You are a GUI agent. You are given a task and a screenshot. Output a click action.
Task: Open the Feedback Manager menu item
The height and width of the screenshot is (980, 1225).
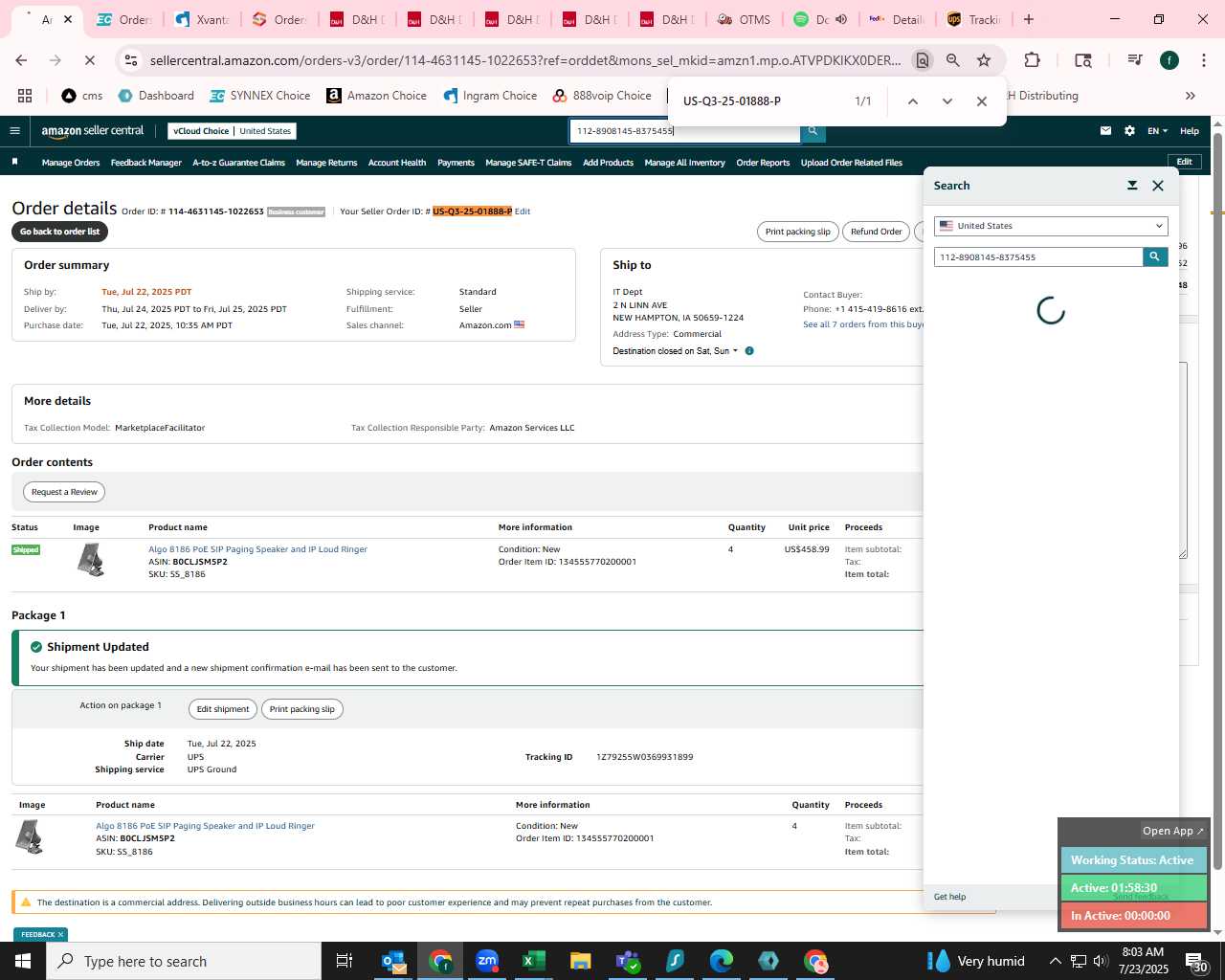[146, 163]
